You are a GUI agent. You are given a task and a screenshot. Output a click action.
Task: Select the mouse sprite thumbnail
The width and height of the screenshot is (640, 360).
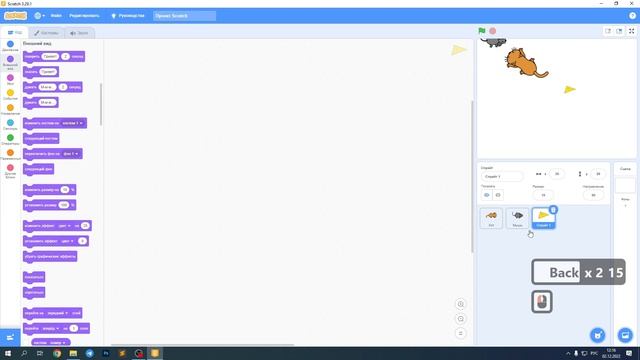[517, 218]
